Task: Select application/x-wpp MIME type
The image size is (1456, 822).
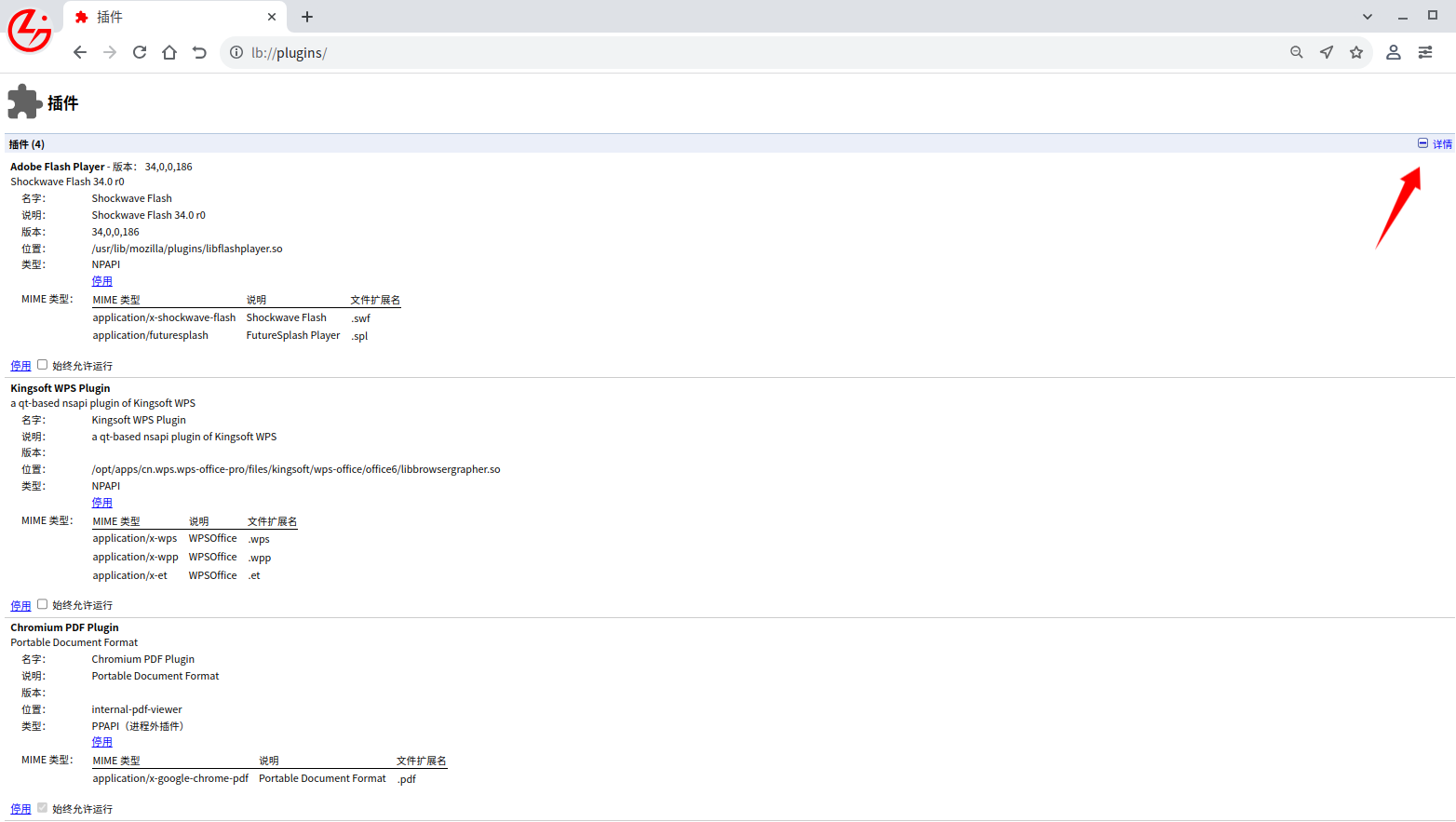Action: tap(135, 557)
